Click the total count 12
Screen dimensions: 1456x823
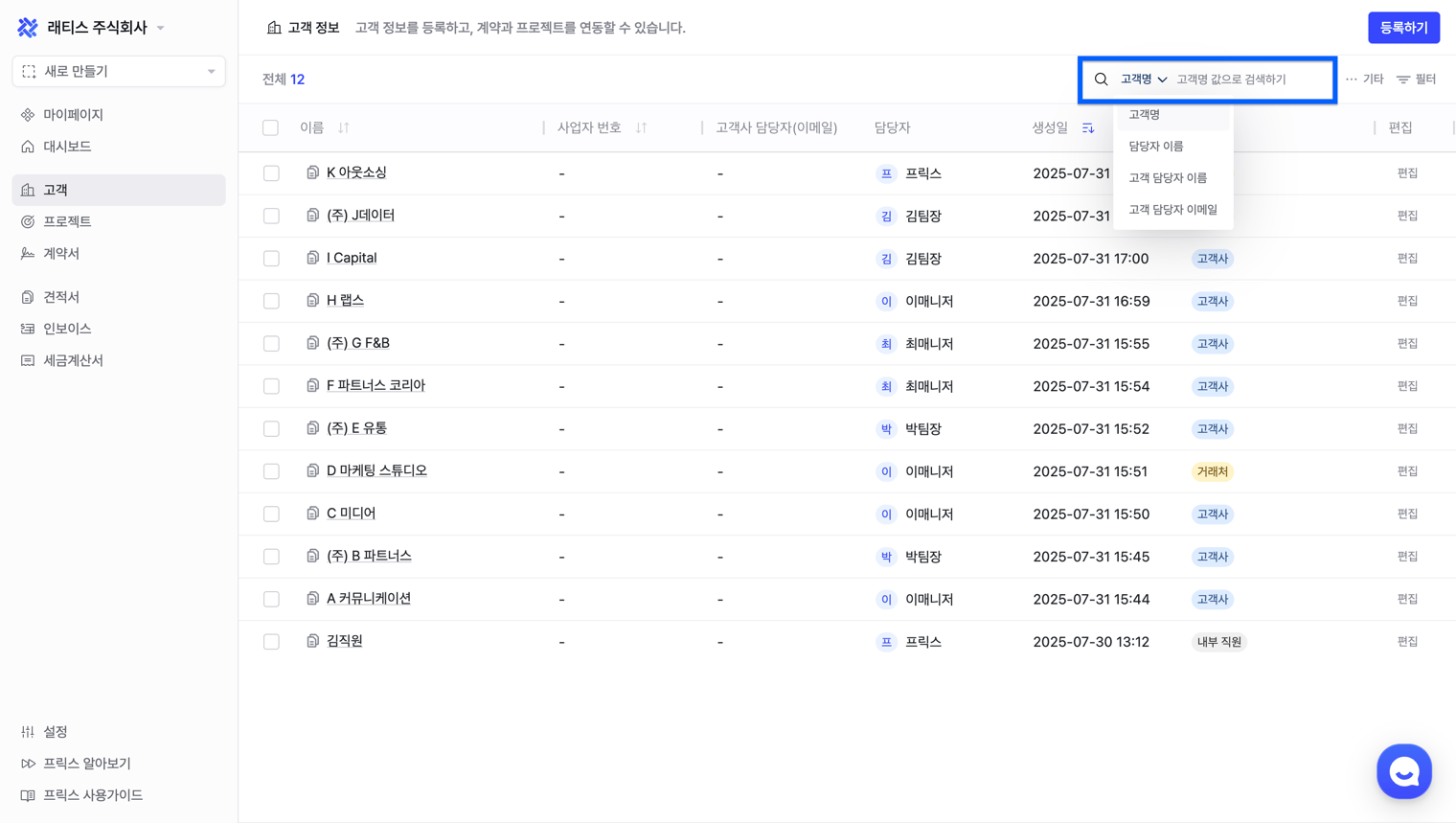tap(297, 80)
